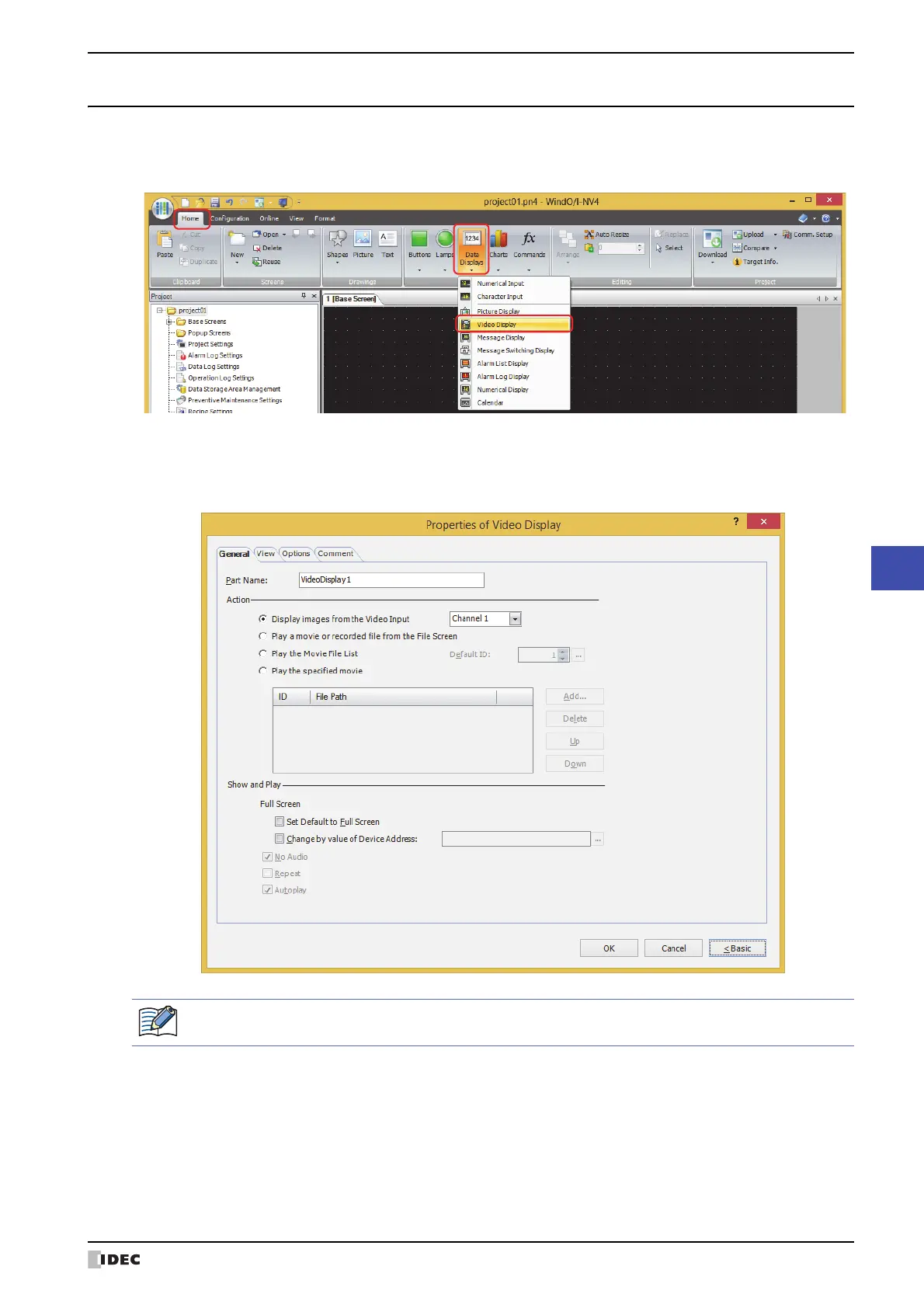Click the Select tool
The image size is (924, 1308).
pyautogui.click(x=669, y=248)
